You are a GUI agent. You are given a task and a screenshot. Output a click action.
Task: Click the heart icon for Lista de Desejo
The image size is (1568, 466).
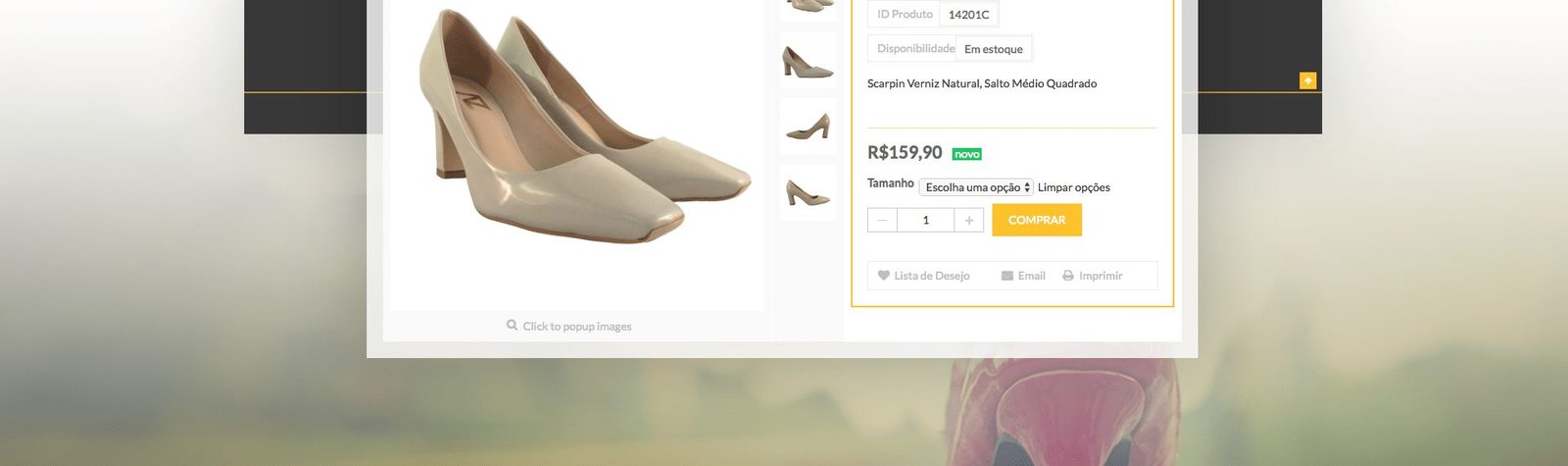(x=883, y=276)
